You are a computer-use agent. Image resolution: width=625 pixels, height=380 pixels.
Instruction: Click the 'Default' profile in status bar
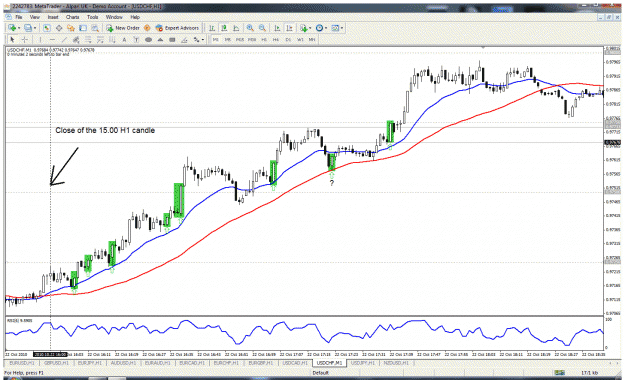pos(320,373)
